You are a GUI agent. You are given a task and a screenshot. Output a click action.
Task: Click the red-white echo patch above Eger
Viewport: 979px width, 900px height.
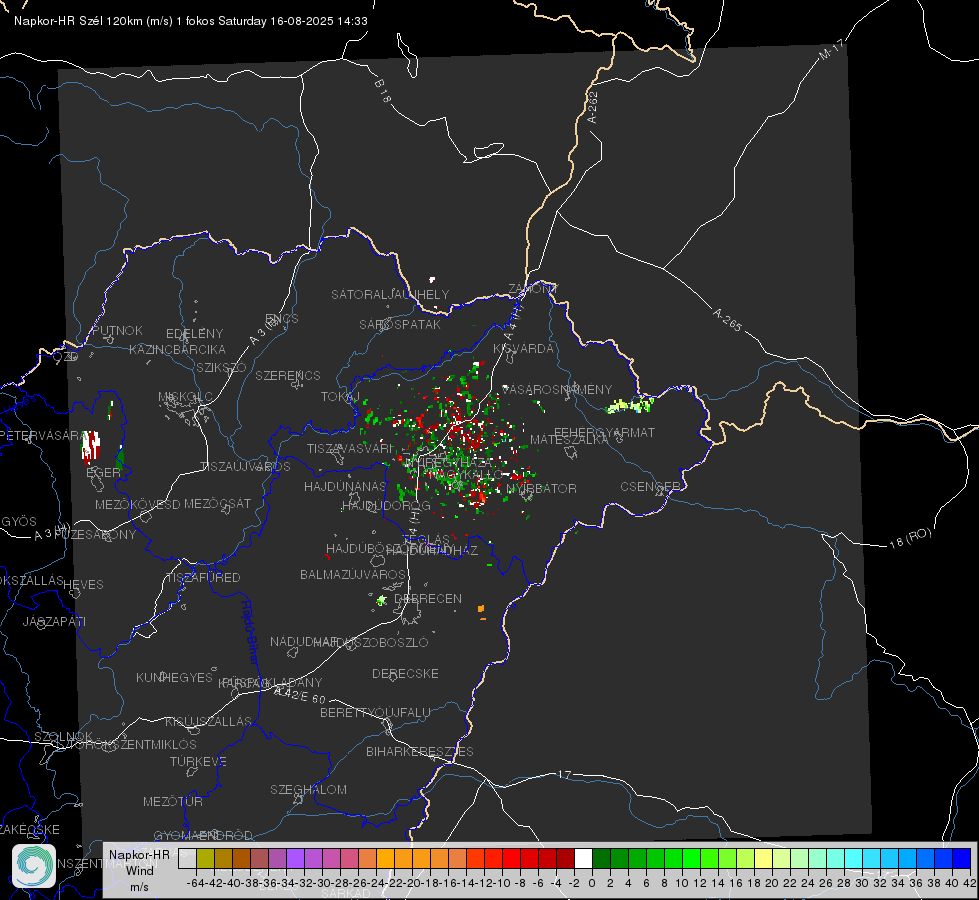91,445
